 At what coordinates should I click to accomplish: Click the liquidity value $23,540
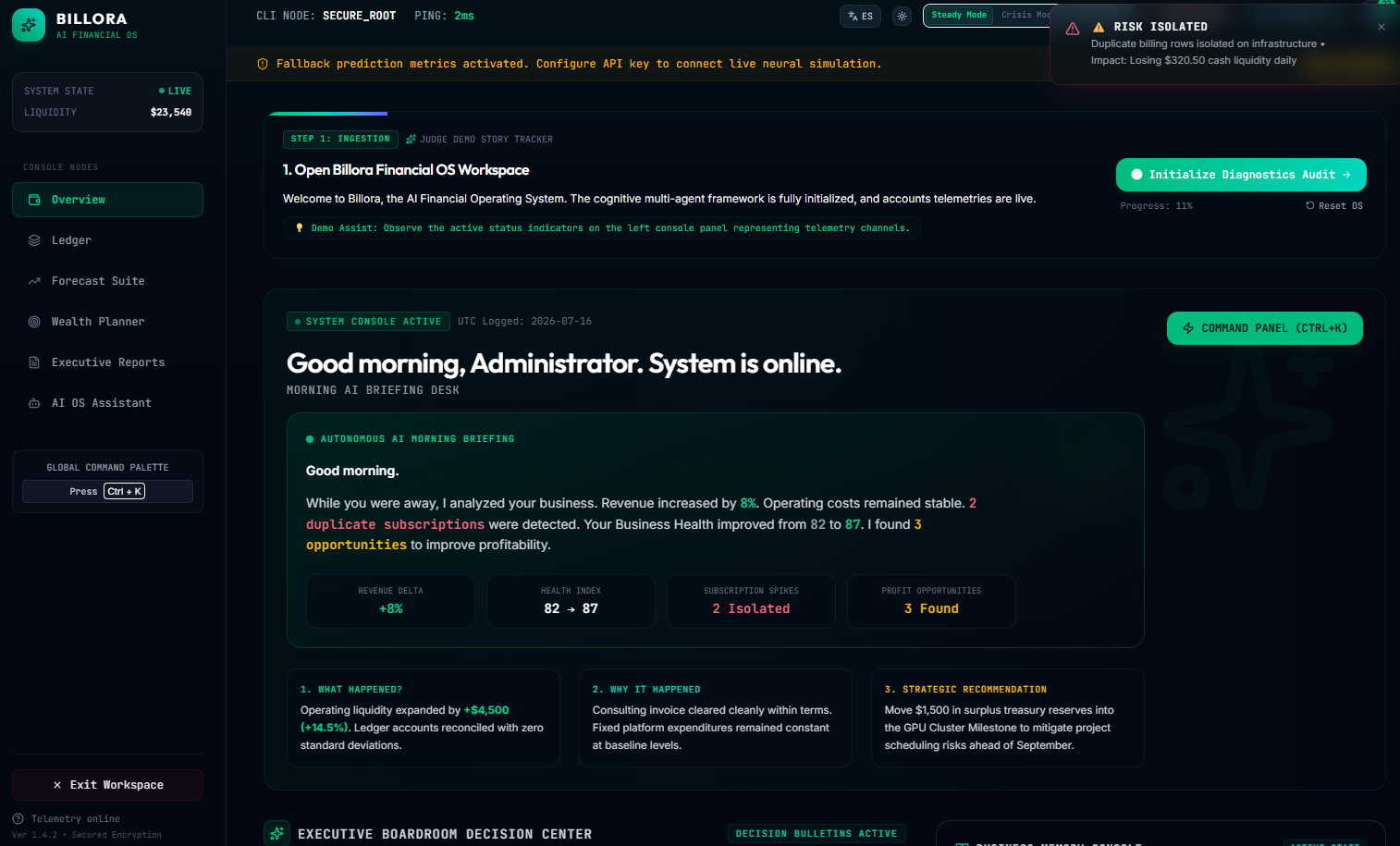coord(171,113)
